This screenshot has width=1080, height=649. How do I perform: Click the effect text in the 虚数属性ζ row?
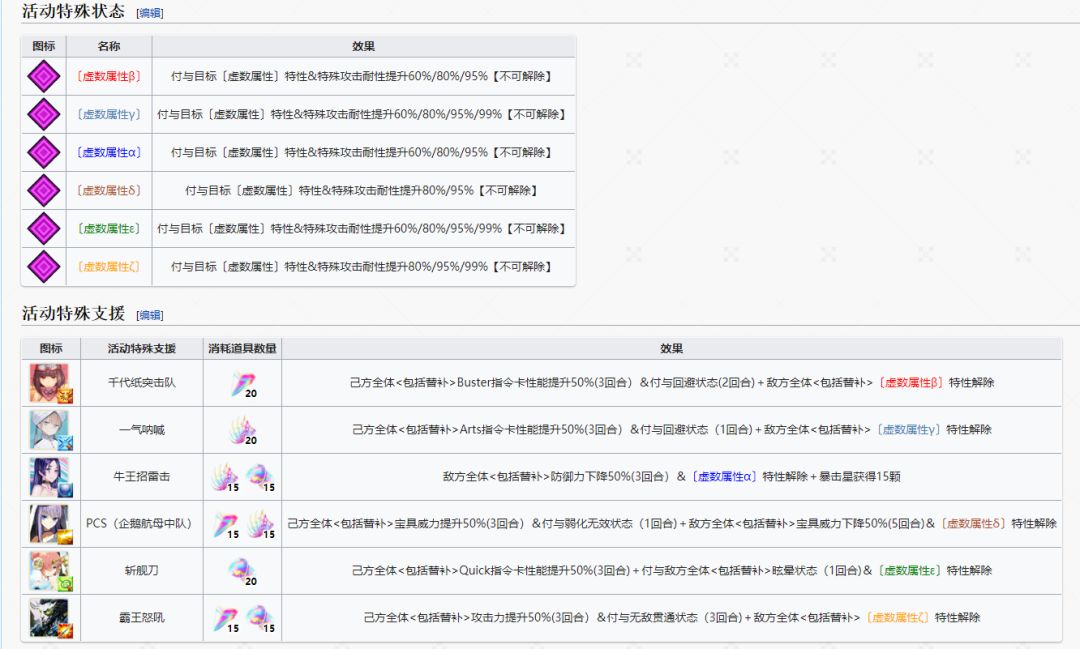coord(361,267)
